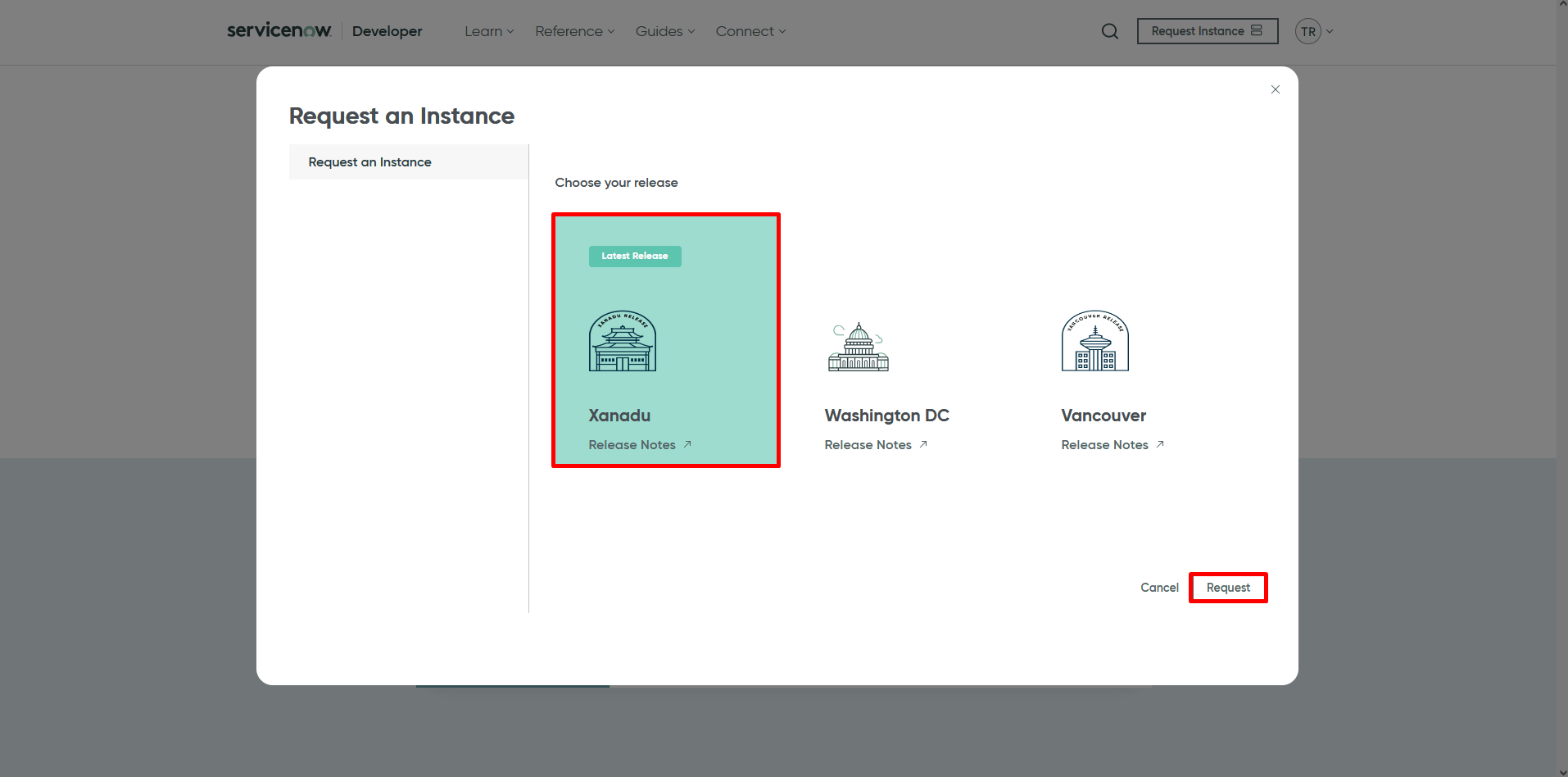Click the page vertical scrollbar
Image resolution: width=1568 pixels, height=777 pixels.
pyautogui.click(x=1562, y=388)
